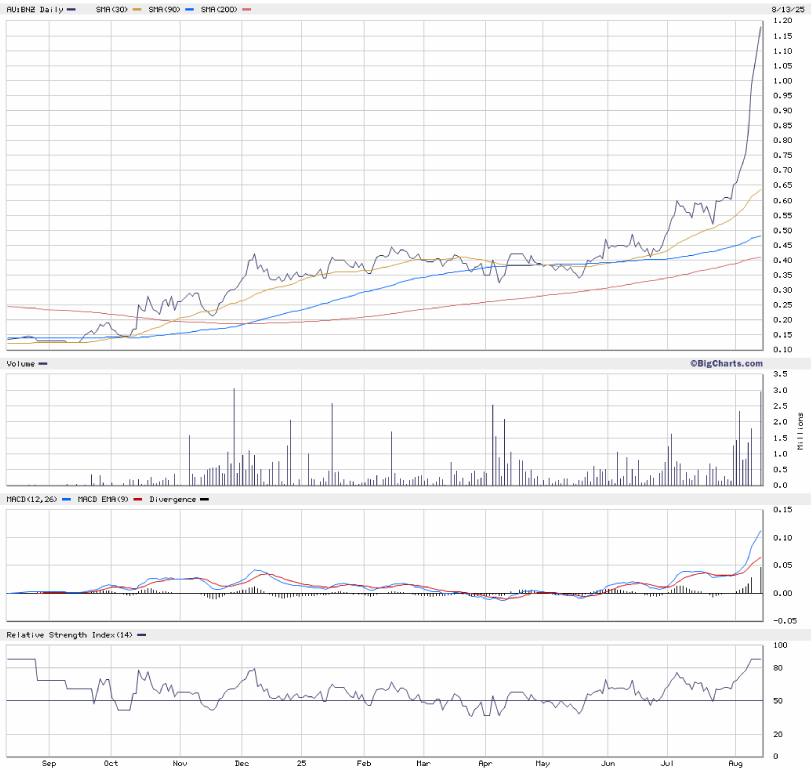The height and width of the screenshot is (771, 811).
Task: Click the Divergence legend label
Action: tap(172, 498)
